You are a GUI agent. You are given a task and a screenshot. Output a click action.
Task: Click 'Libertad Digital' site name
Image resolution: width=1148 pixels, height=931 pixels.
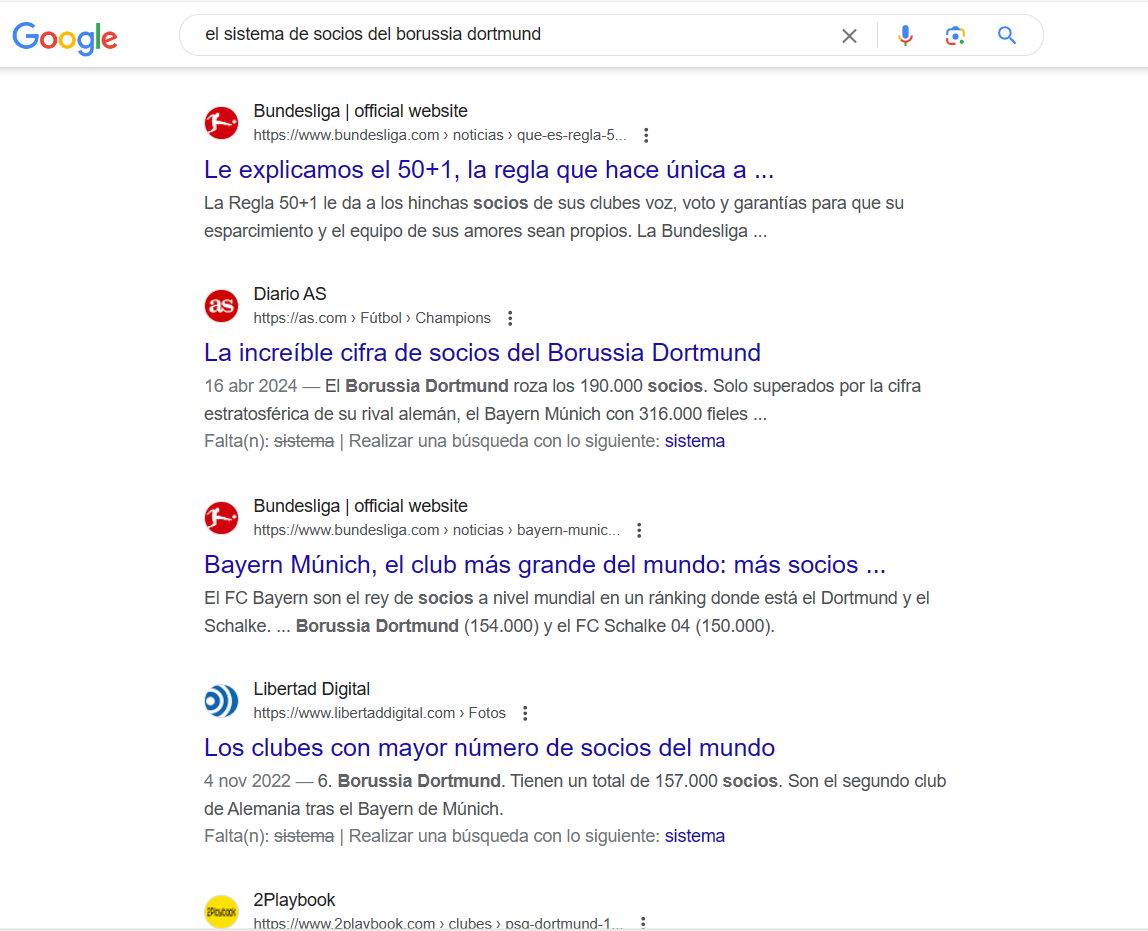(311, 689)
